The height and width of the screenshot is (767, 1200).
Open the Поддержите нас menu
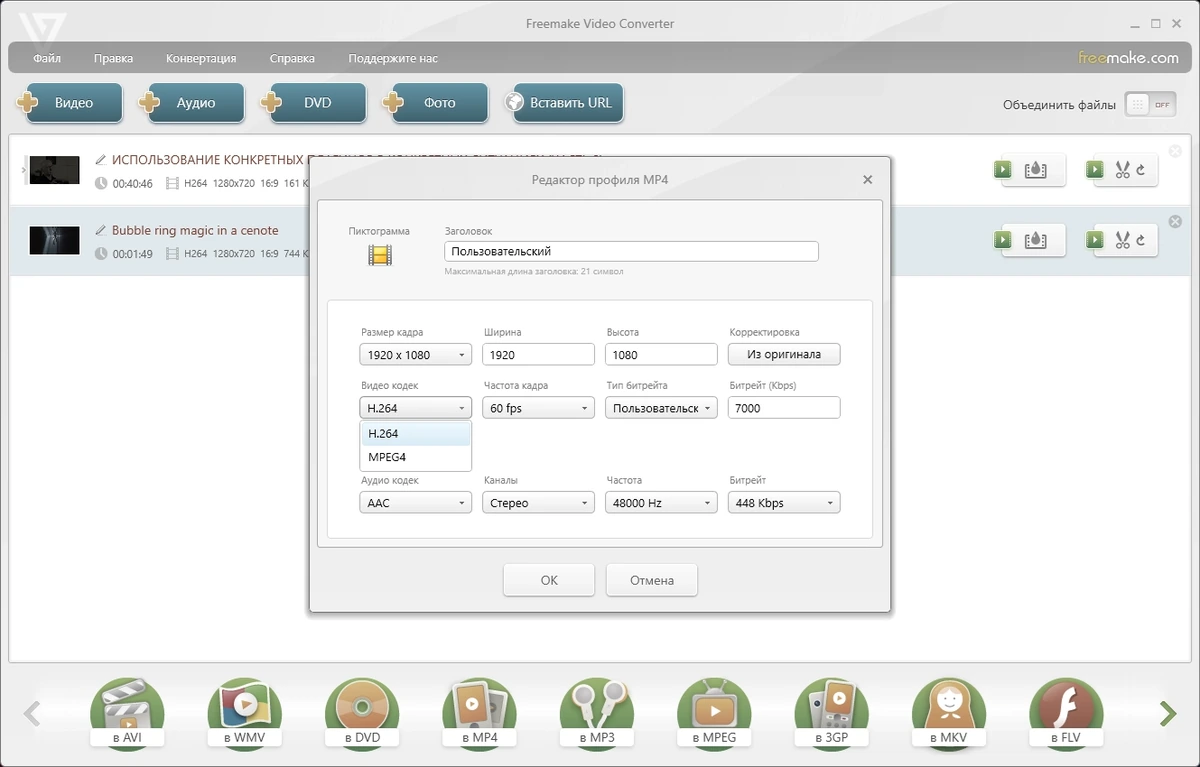click(x=393, y=58)
